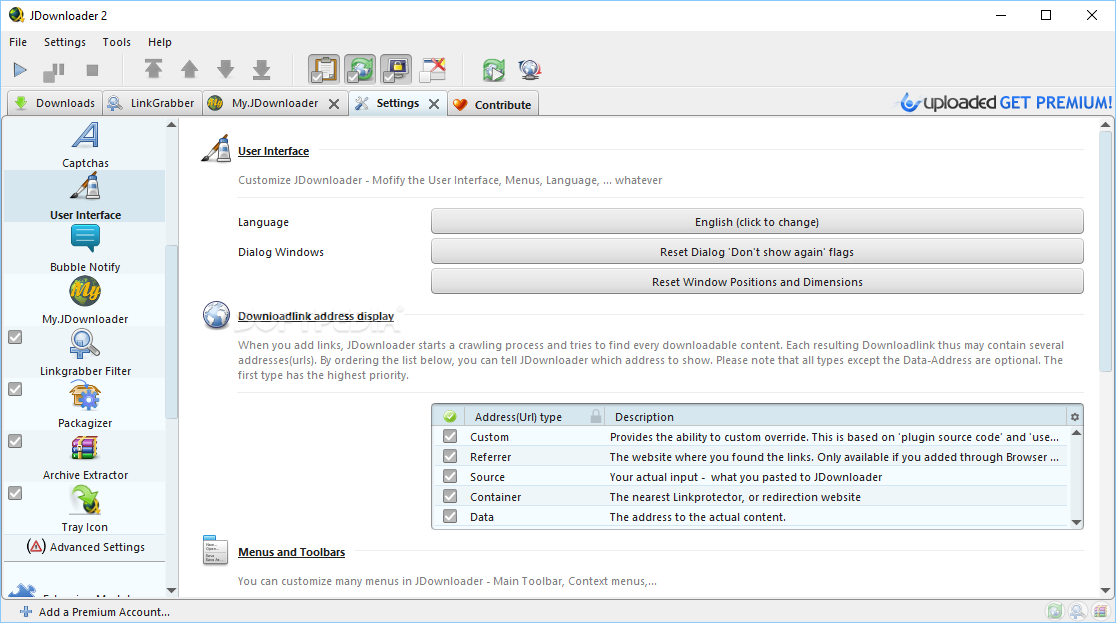Move selection to top of list
1116x623 pixels.
click(x=153, y=69)
